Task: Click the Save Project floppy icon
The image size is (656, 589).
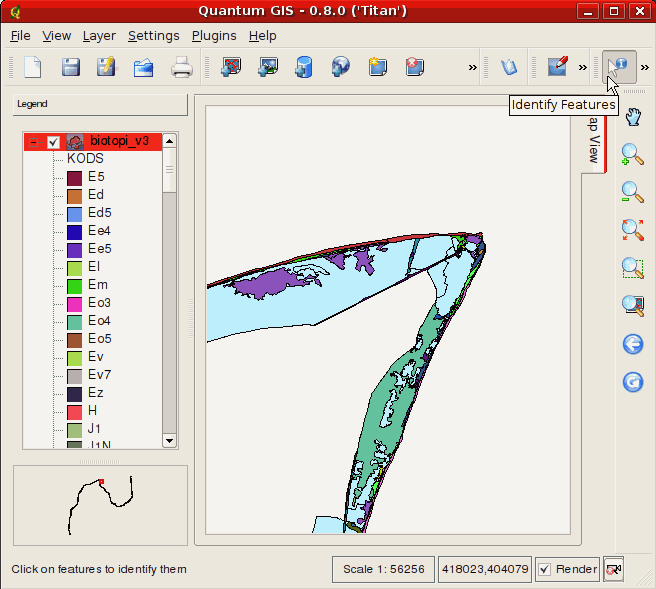Action: click(71, 67)
